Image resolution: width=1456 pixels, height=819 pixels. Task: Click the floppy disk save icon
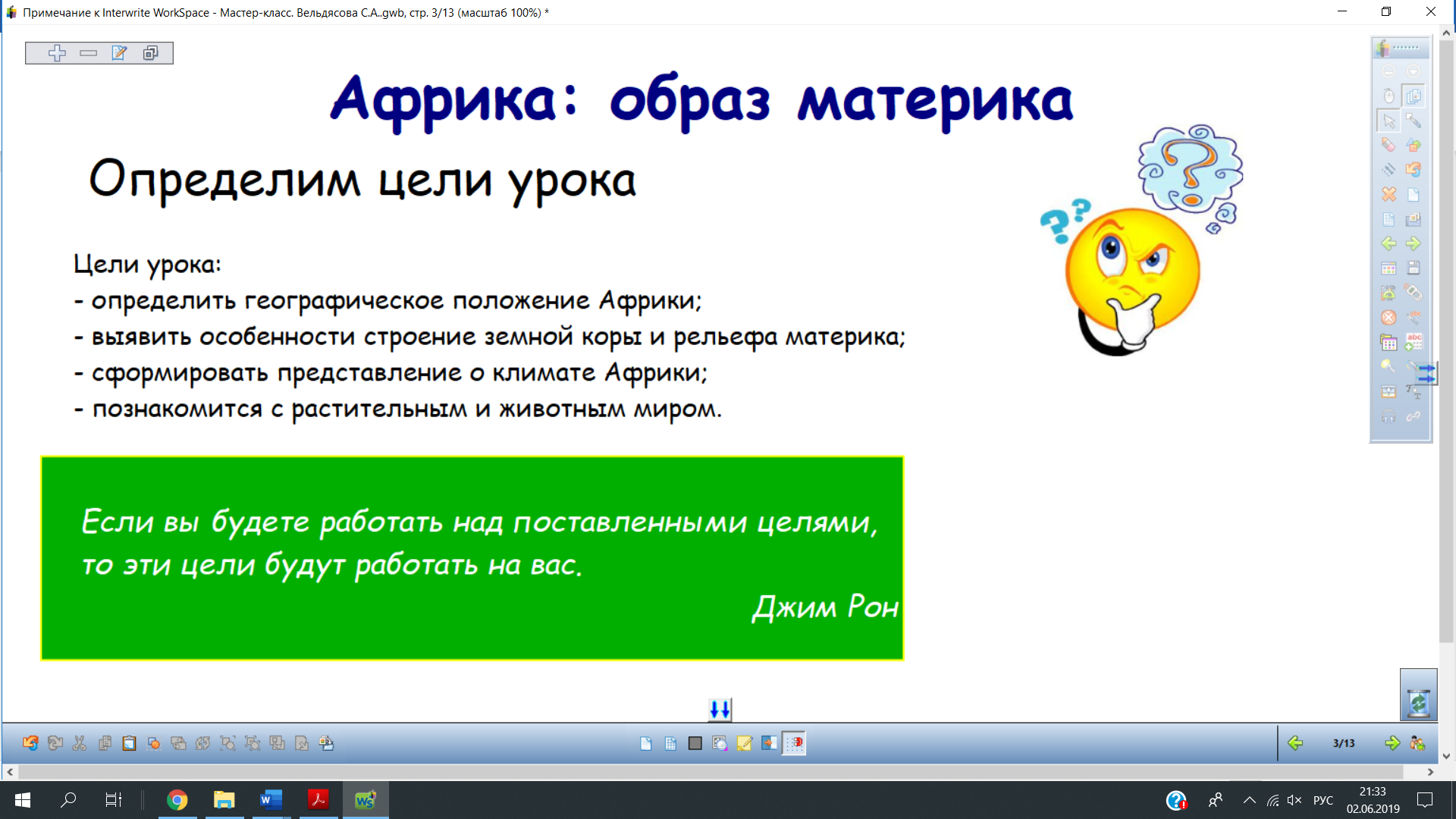[x=1413, y=268]
